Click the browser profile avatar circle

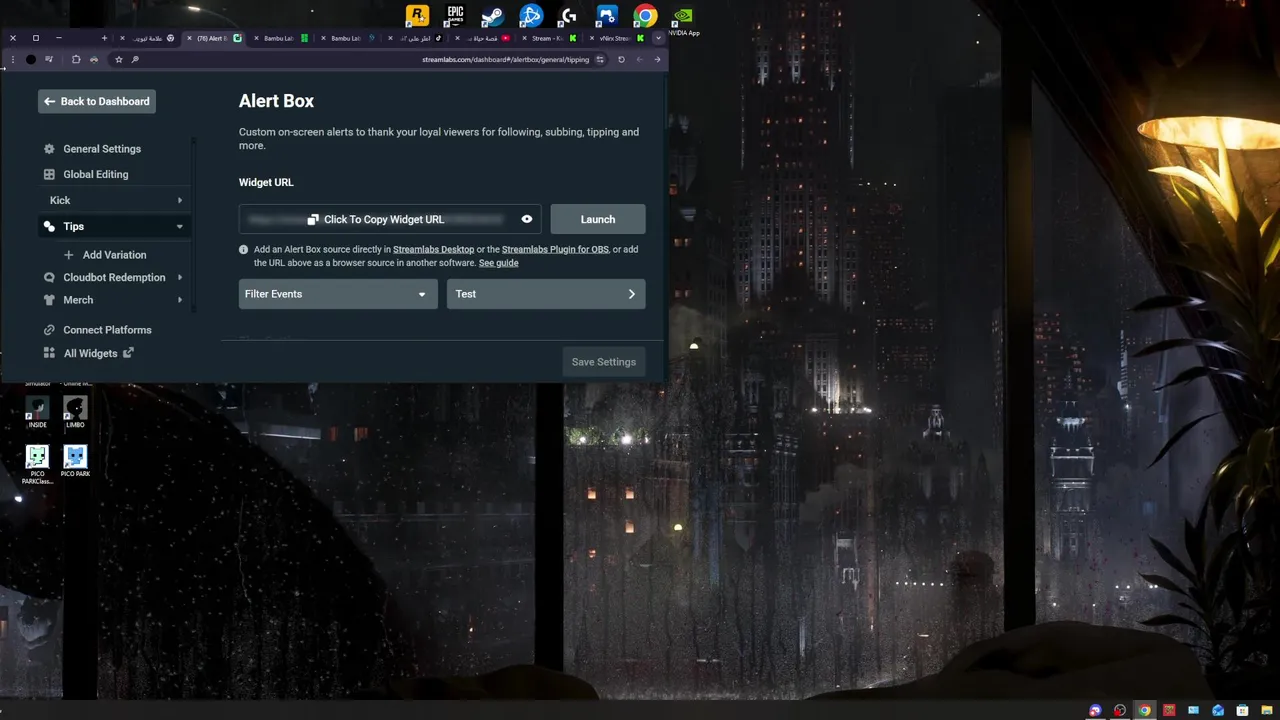tap(31, 59)
